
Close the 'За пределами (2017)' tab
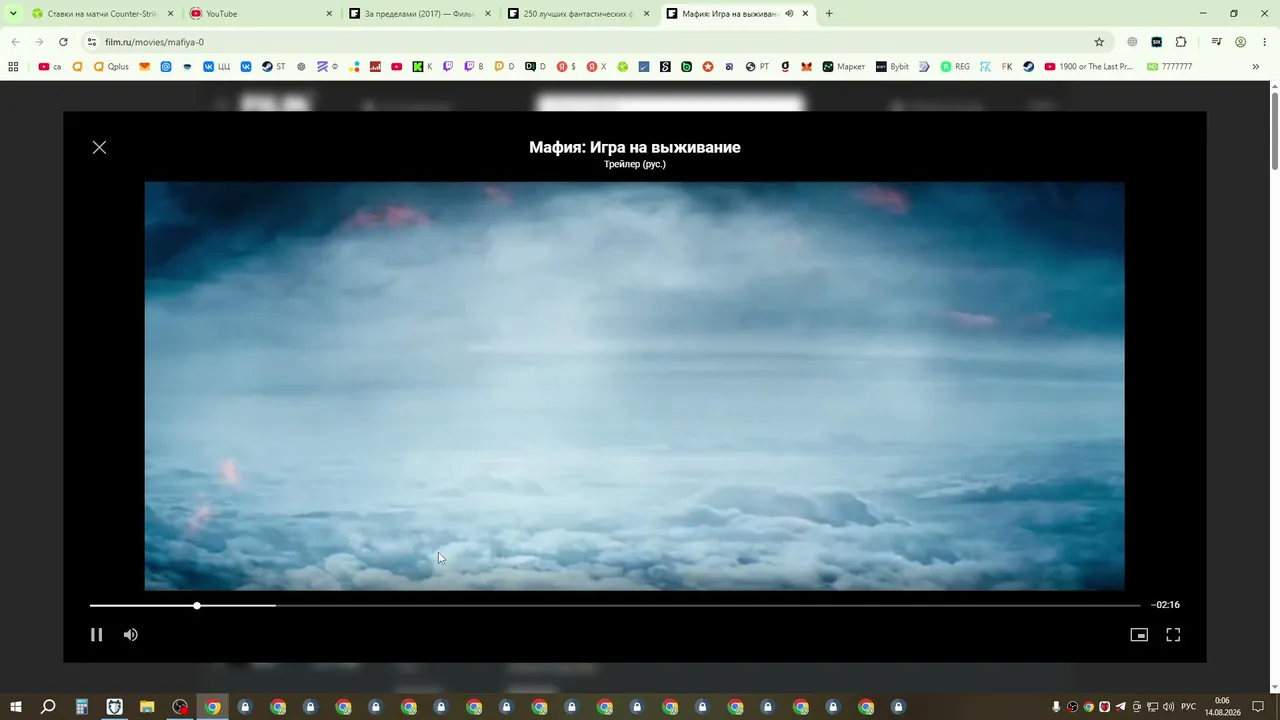point(488,14)
